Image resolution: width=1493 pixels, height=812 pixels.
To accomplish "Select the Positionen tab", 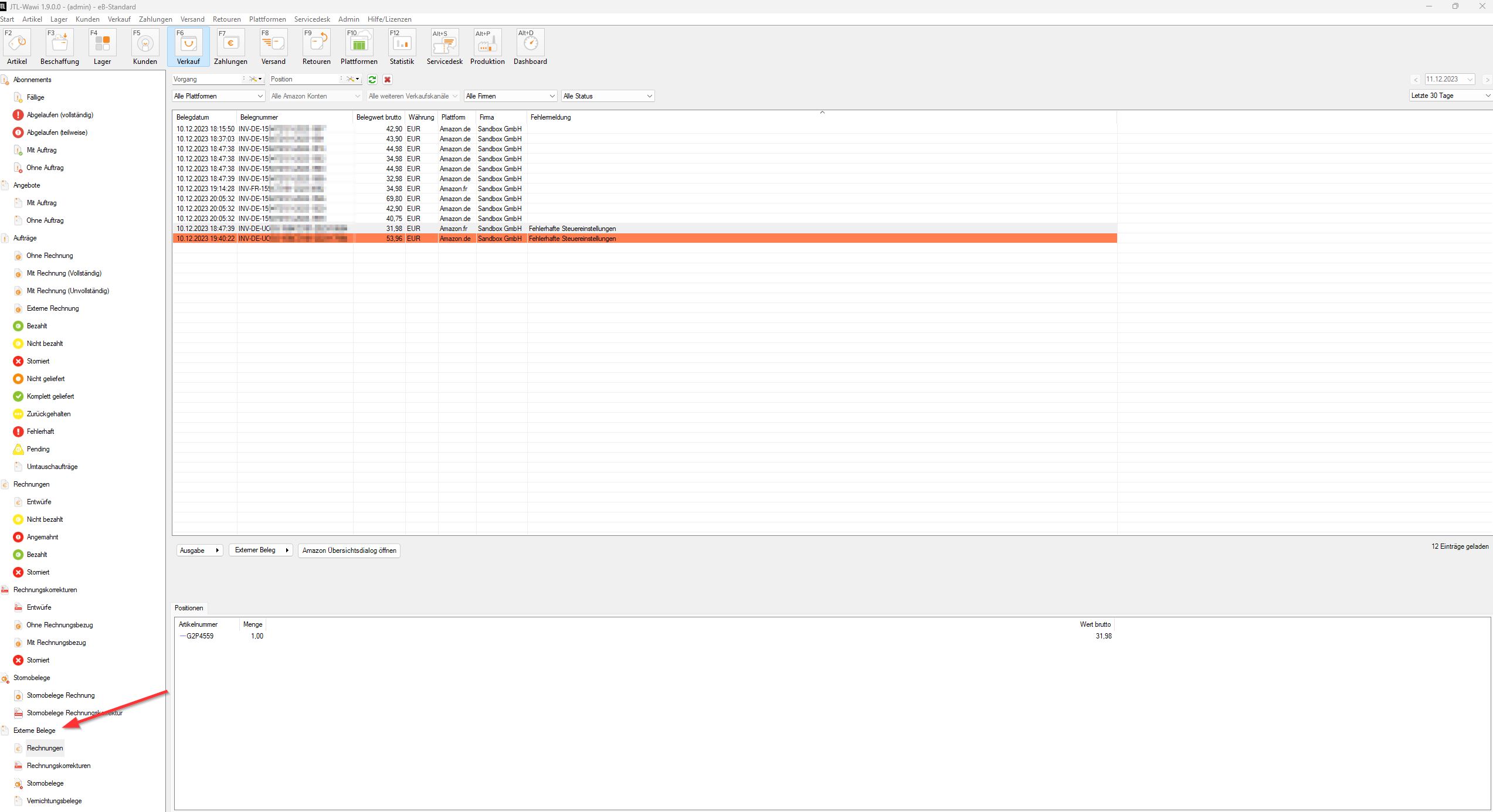I will 189,608.
